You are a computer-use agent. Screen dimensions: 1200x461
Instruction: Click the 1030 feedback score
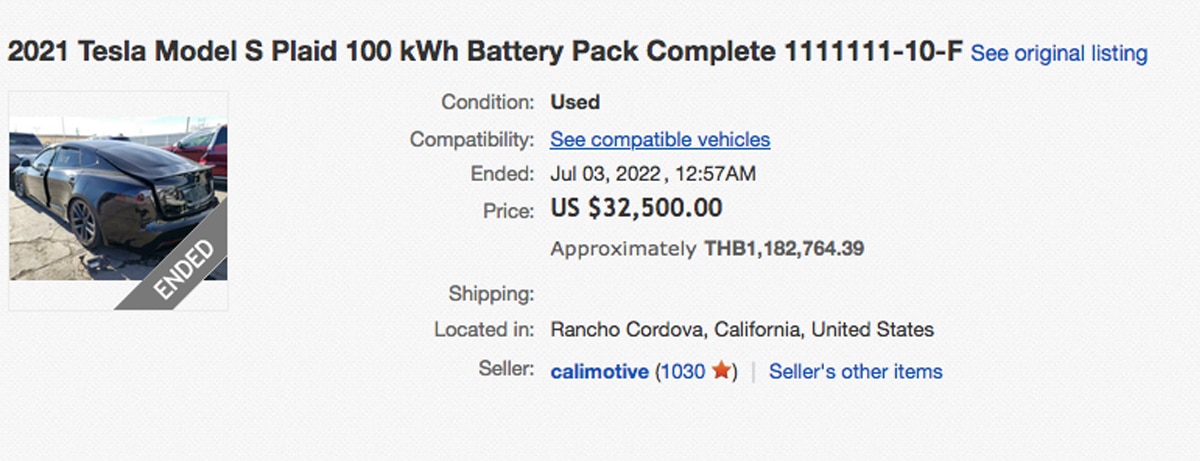pyautogui.click(x=683, y=372)
